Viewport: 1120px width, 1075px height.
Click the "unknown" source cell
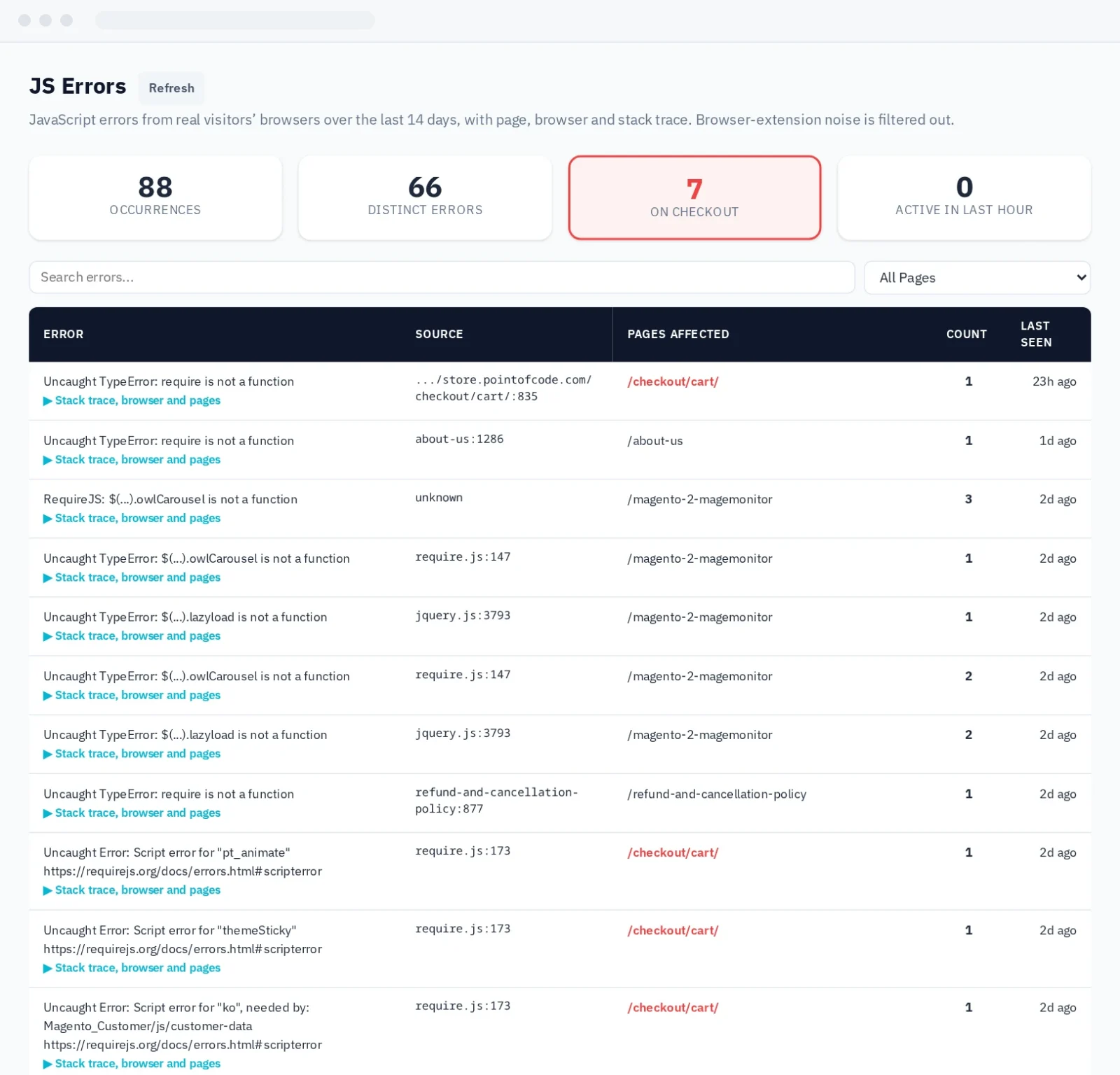pyautogui.click(x=439, y=498)
